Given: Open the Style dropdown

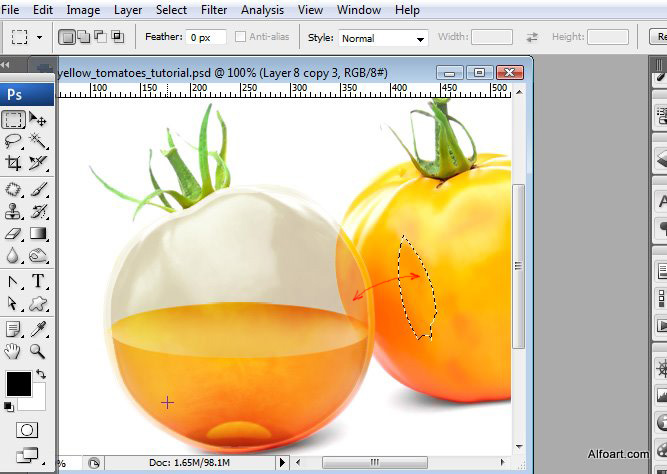Looking at the screenshot, I should pos(382,38).
